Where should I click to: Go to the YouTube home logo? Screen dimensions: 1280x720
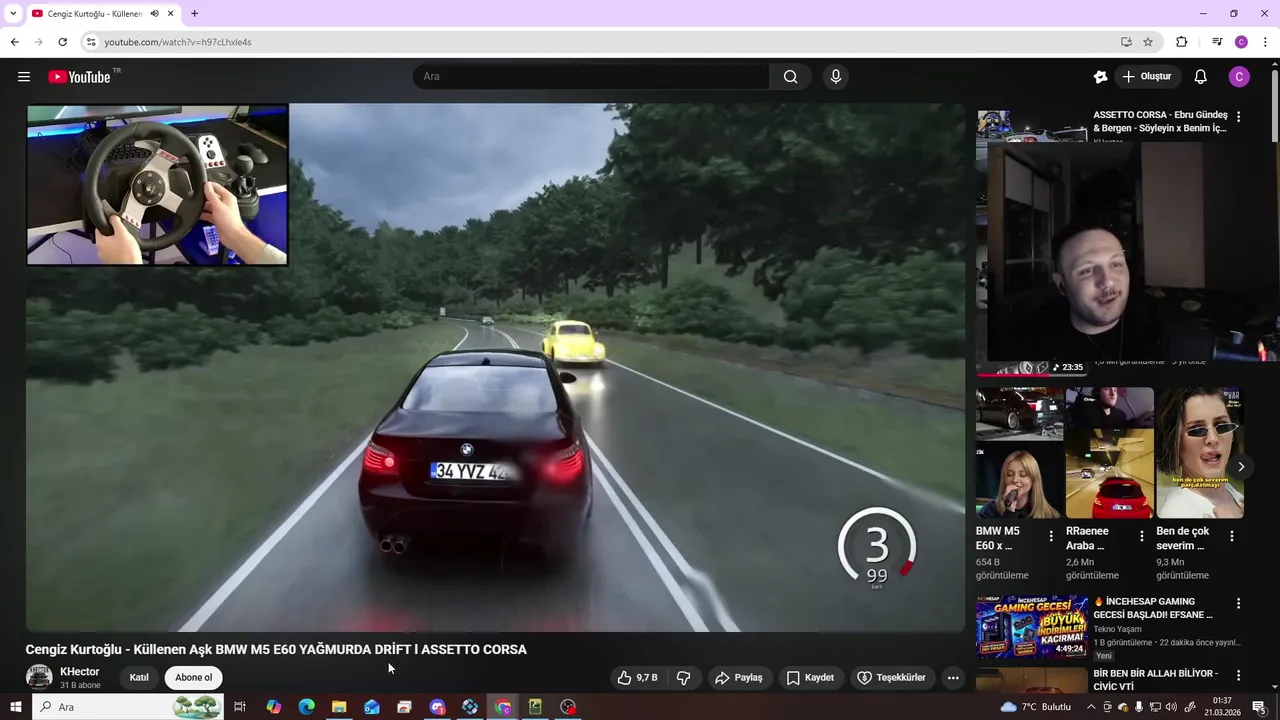pos(79,77)
